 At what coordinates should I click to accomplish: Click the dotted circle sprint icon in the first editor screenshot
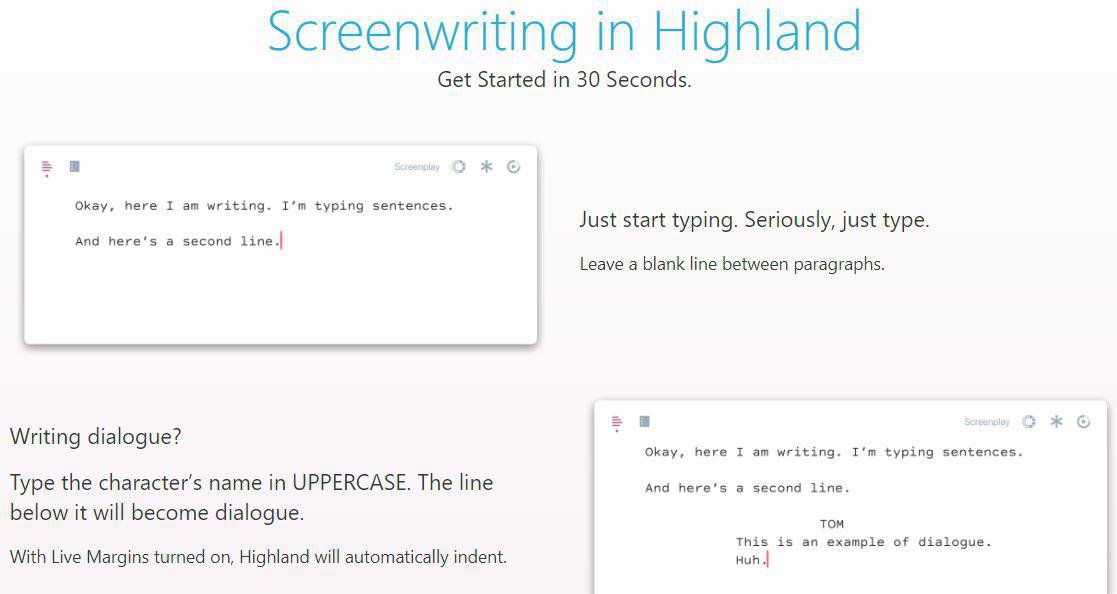pyautogui.click(x=459, y=167)
